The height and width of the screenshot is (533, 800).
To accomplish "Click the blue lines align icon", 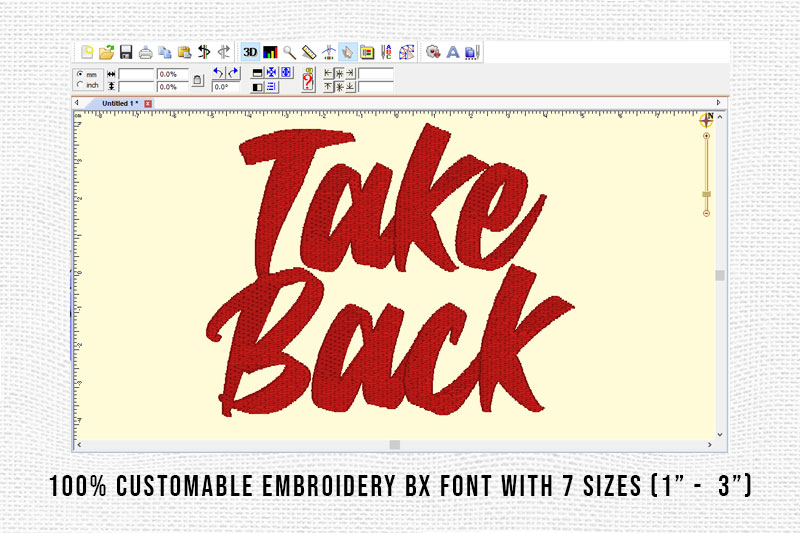I will pos(271,87).
